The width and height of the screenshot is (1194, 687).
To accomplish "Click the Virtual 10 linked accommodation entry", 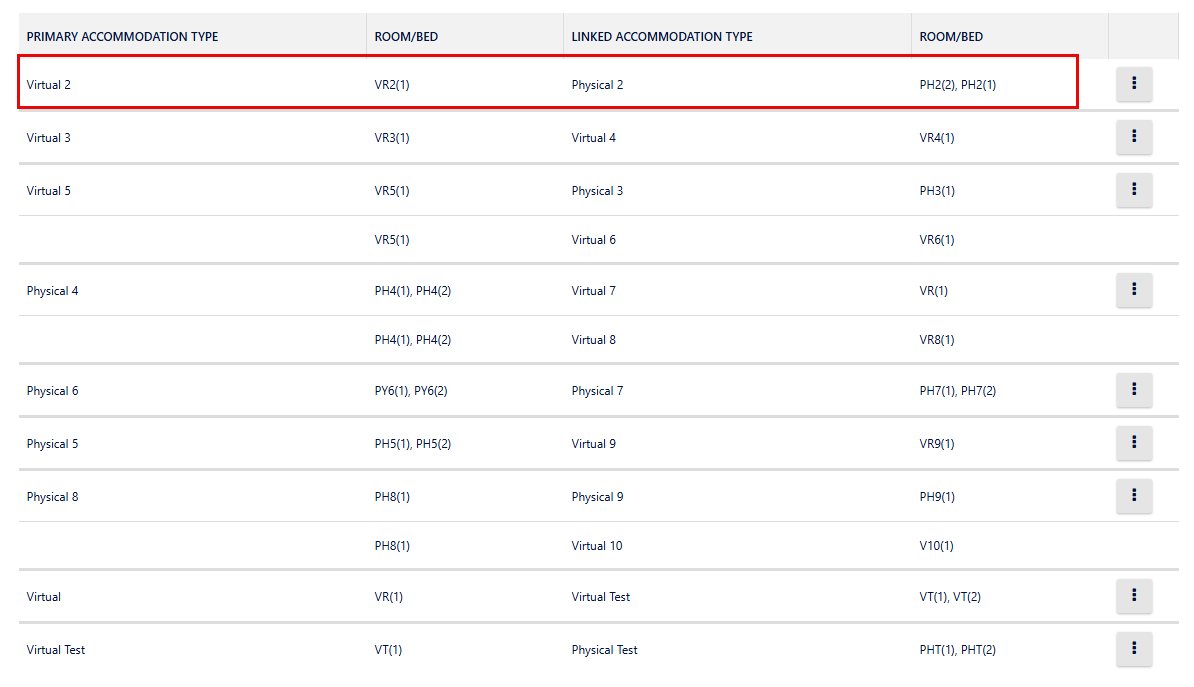I will tap(597, 546).
